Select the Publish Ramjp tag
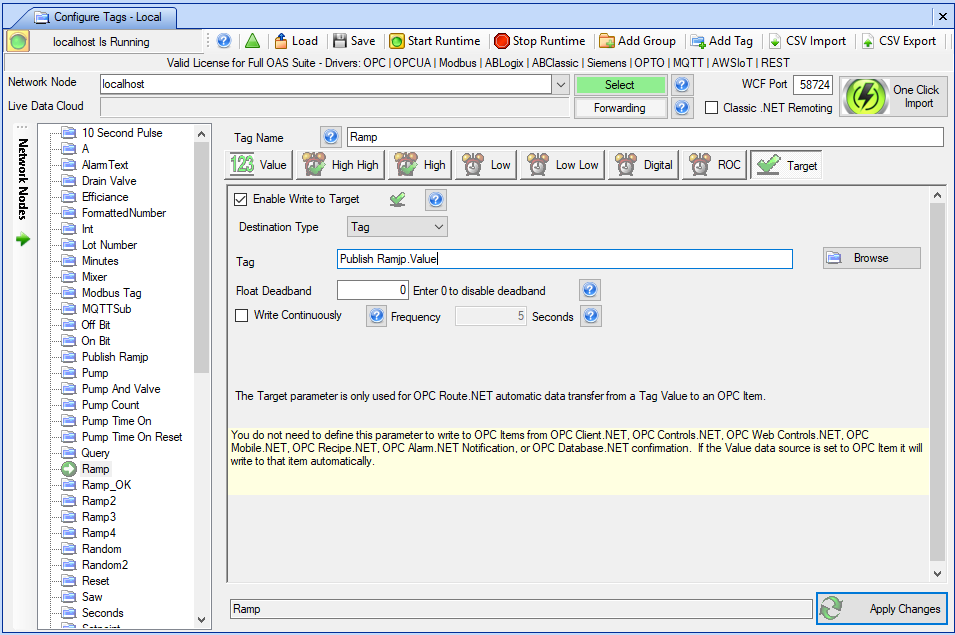 [115, 357]
